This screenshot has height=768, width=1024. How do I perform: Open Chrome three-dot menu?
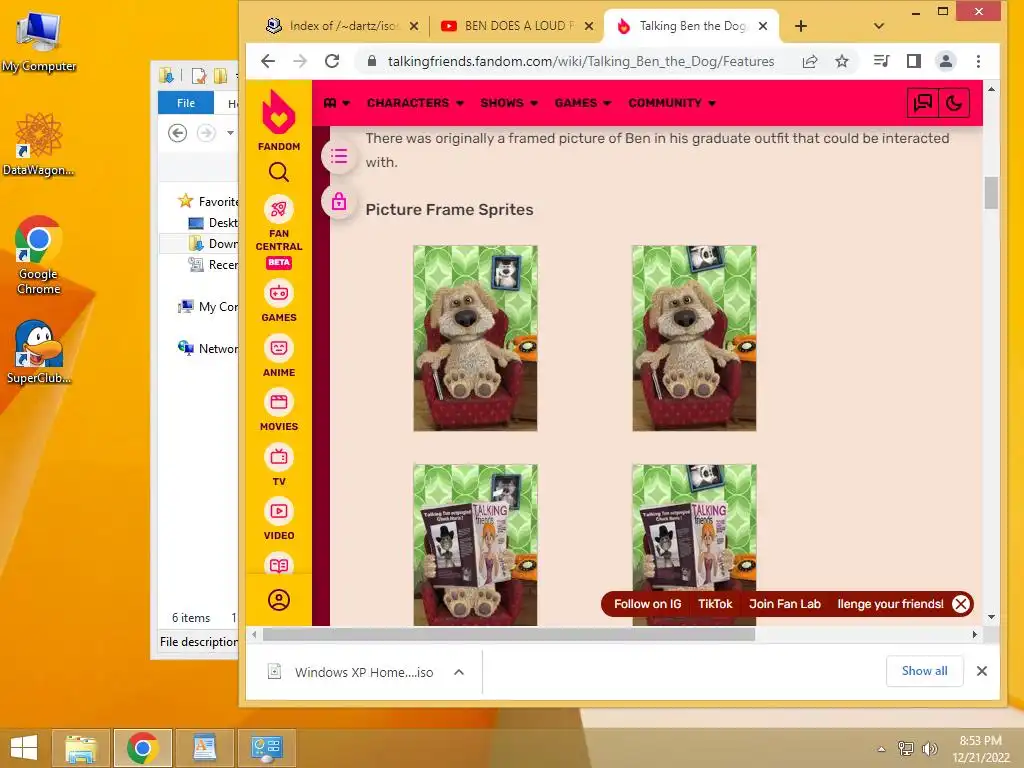[x=978, y=61]
